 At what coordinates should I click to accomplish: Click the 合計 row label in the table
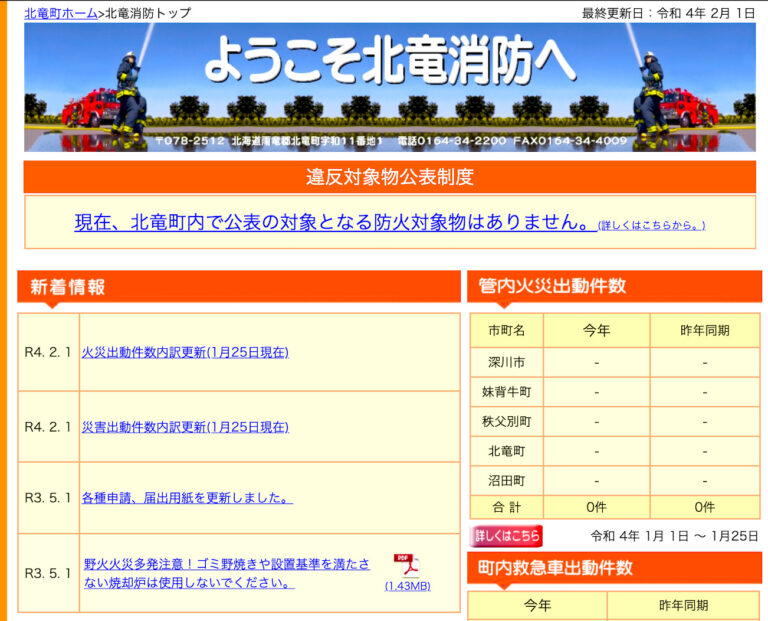(506, 507)
